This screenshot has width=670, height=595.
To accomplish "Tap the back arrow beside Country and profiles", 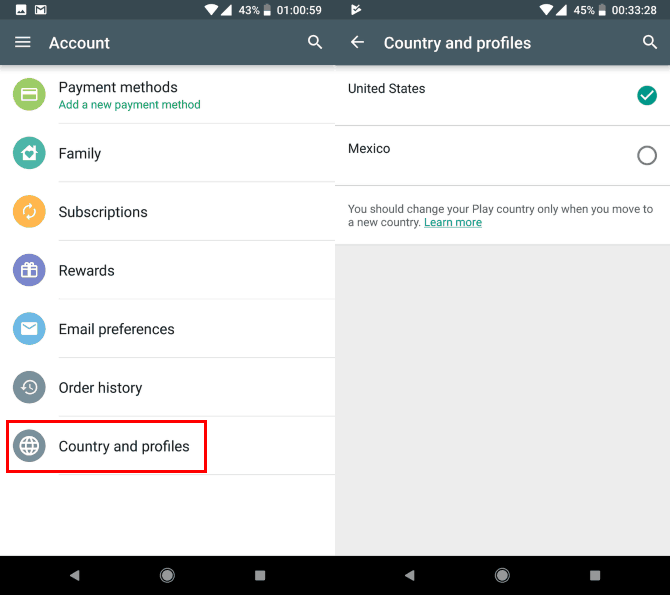I will click(x=358, y=42).
